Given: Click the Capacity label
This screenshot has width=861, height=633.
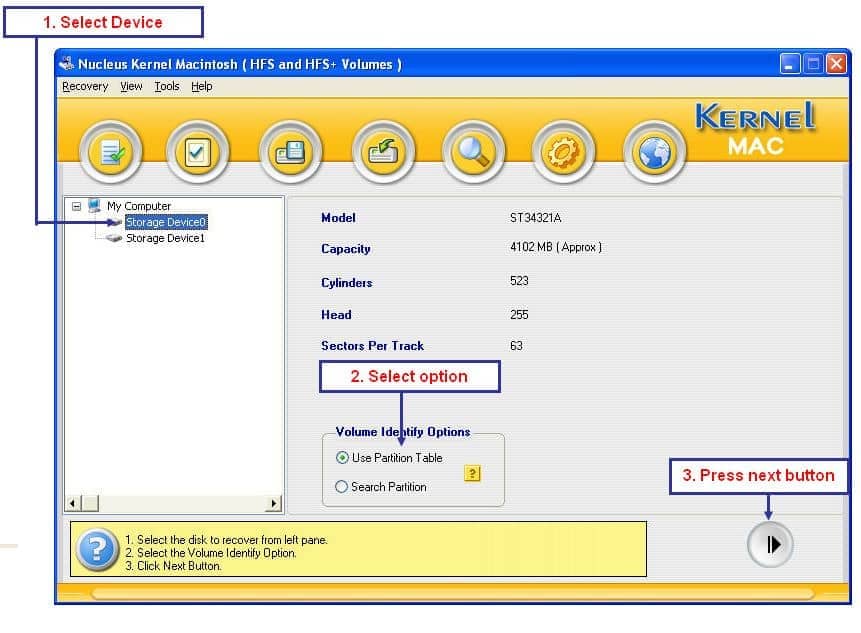Looking at the screenshot, I should (x=345, y=249).
